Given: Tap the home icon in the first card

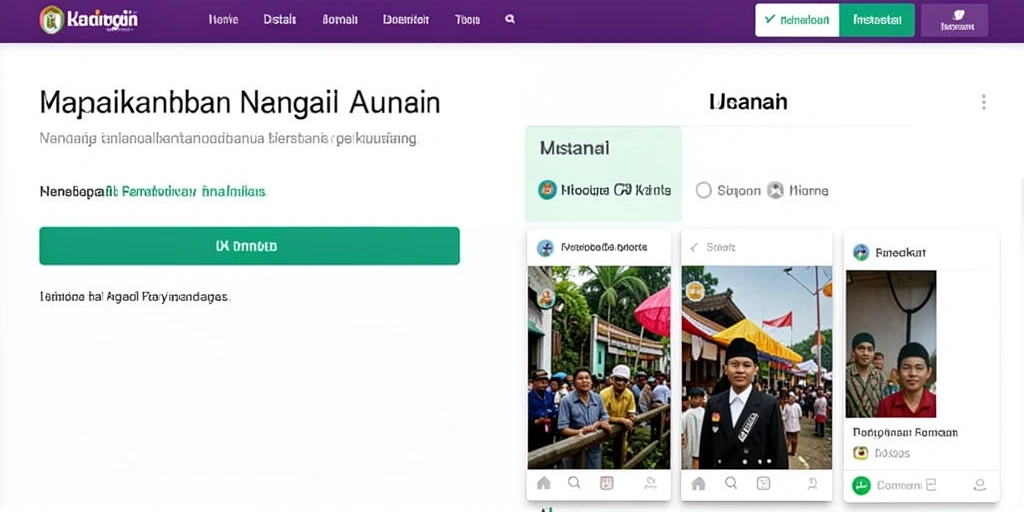Looking at the screenshot, I should click(543, 483).
